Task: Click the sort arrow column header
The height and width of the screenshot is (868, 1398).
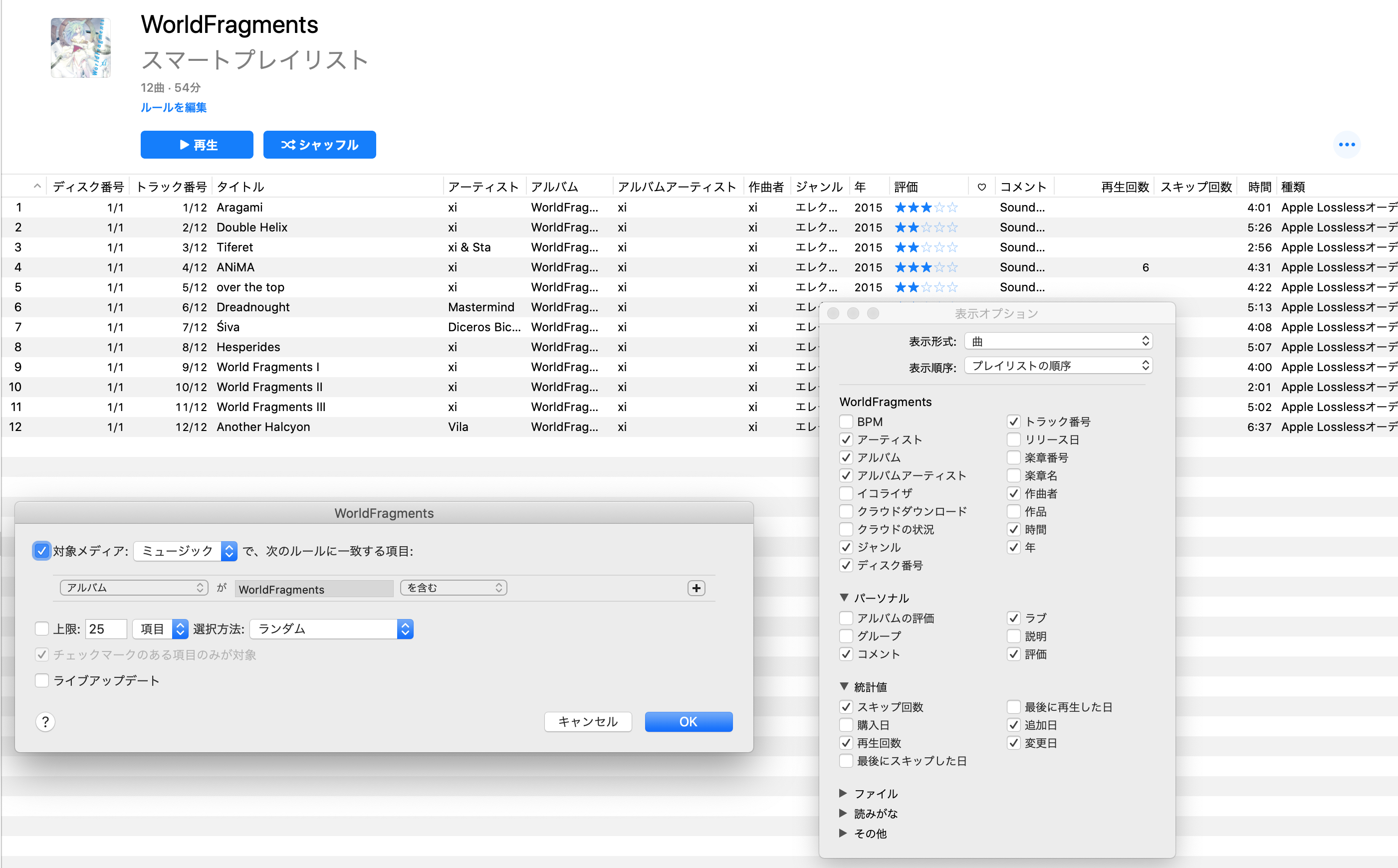Action: tap(37, 187)
